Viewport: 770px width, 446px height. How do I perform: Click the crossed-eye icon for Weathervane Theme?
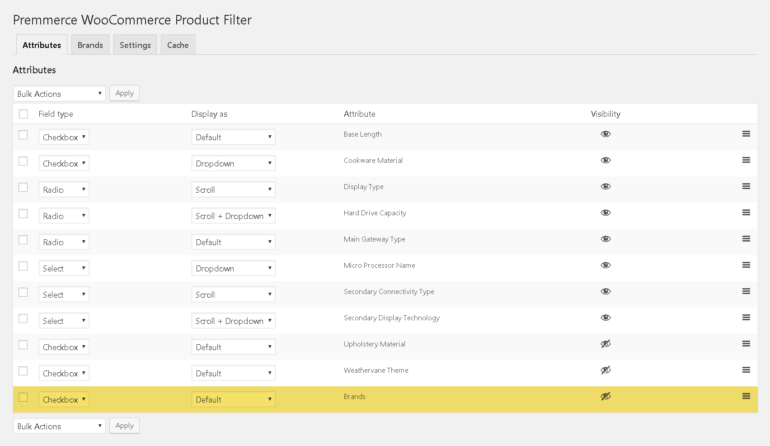[605, 370]
